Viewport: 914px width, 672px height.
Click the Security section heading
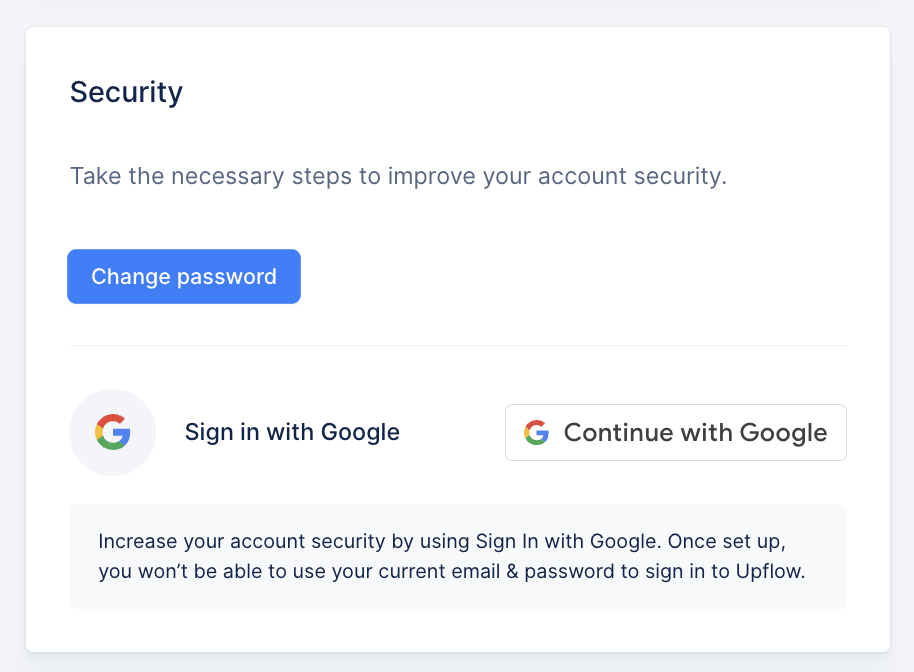coord(126,93)
